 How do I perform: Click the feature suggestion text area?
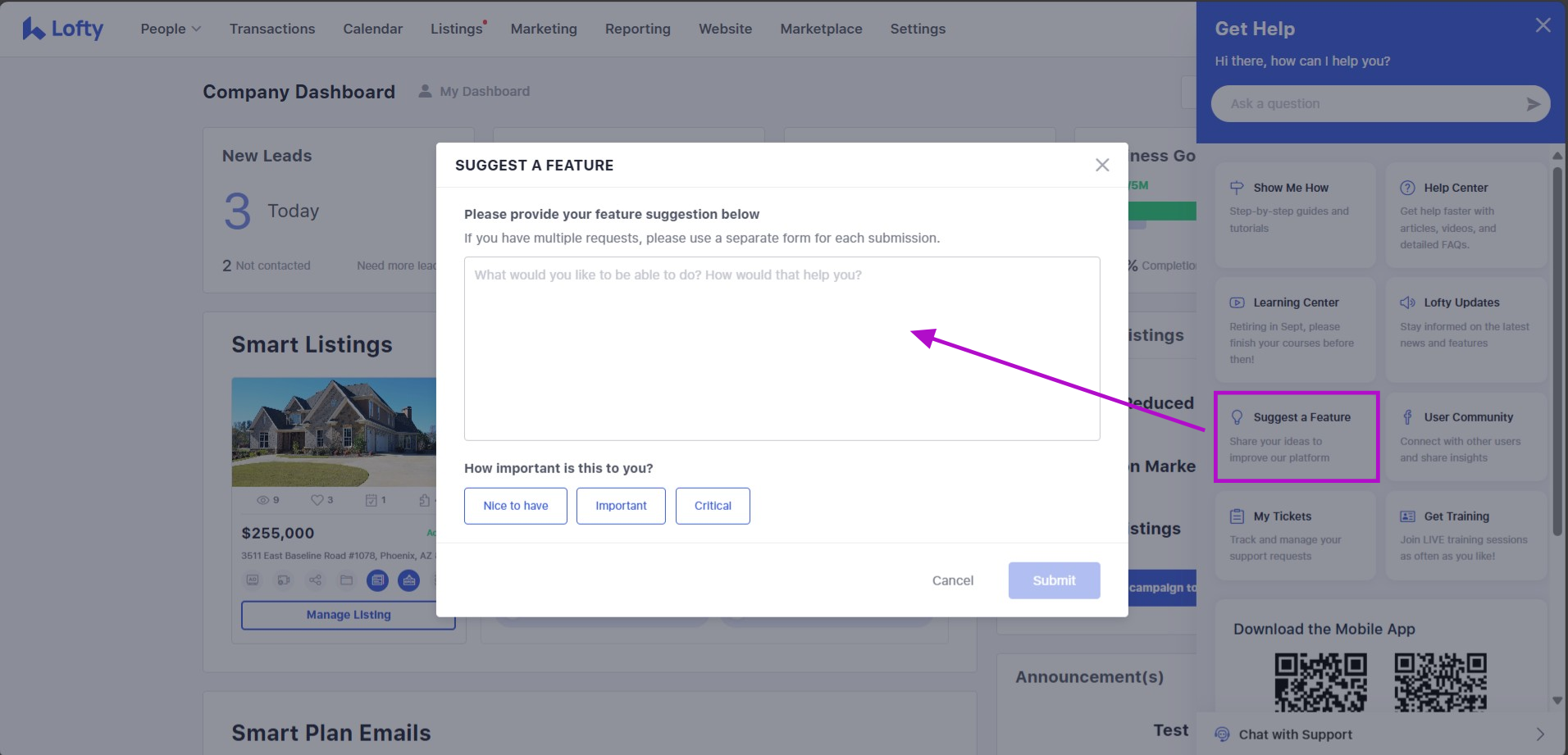[x=782, y=348]
